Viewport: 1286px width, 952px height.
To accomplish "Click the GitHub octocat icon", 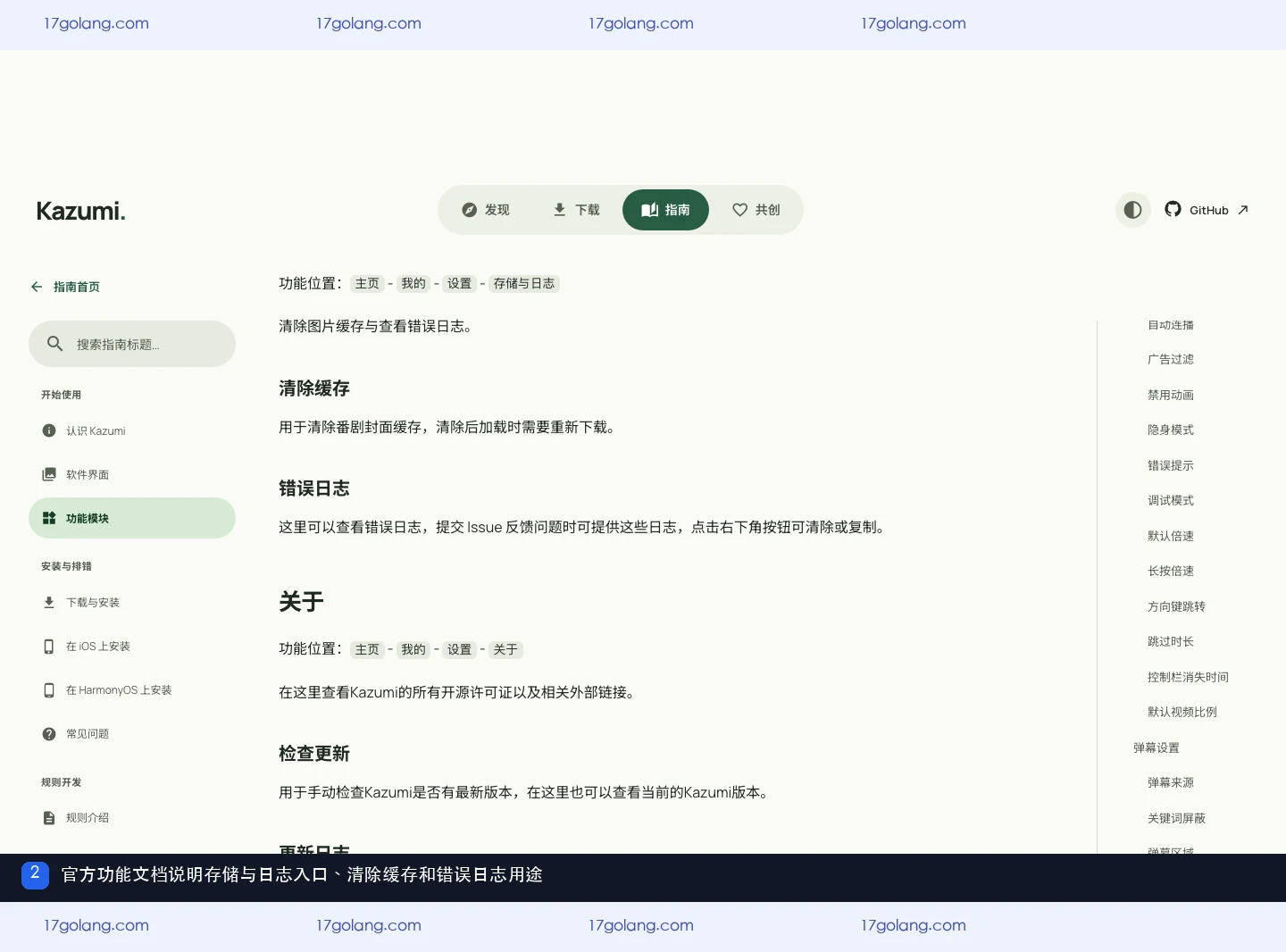I will [x=1173, y=209].
